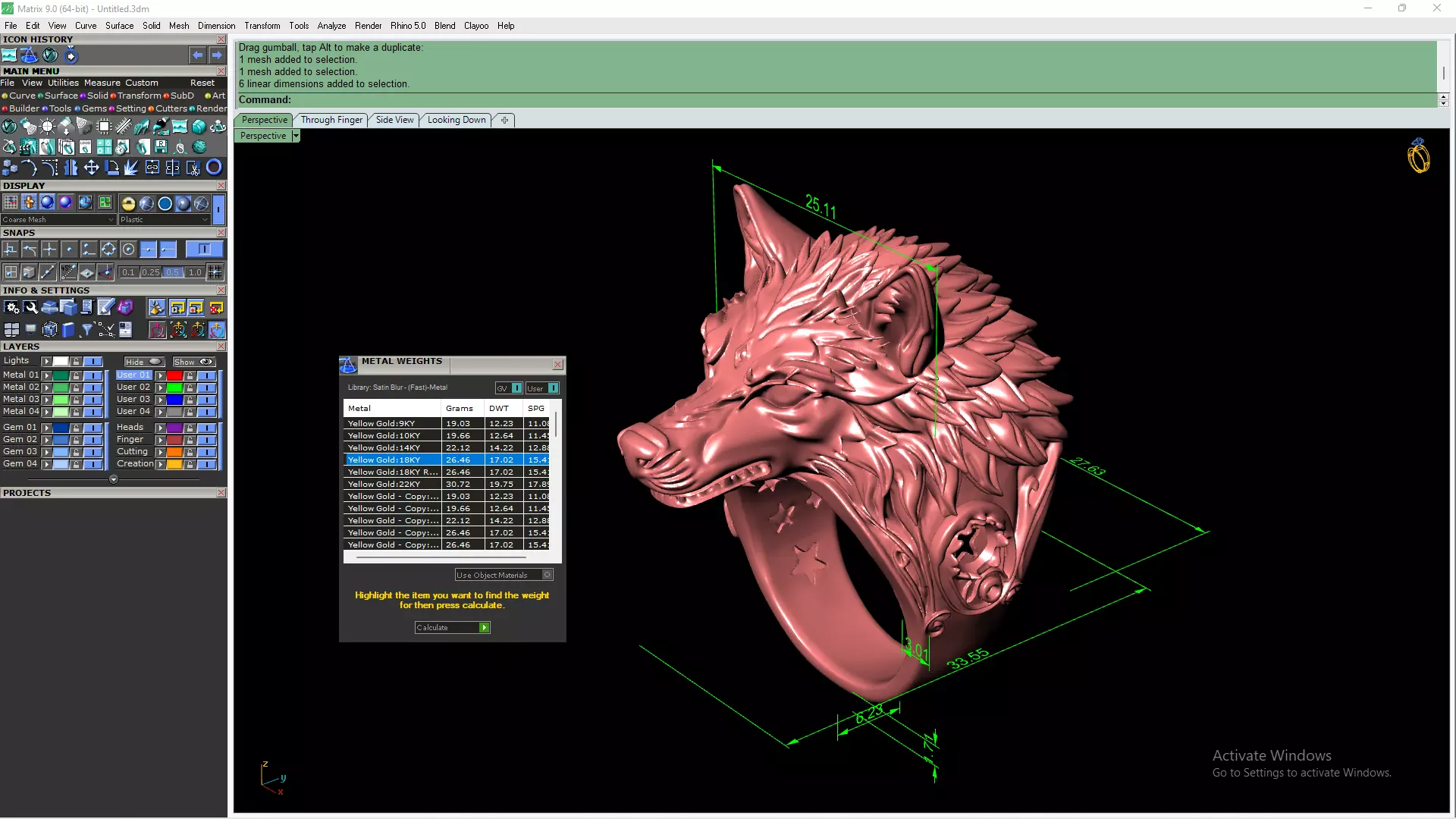Click the purple color swatch for Heads layer
This screenshot has width=1456, height=819.
(x=174, y=428)
